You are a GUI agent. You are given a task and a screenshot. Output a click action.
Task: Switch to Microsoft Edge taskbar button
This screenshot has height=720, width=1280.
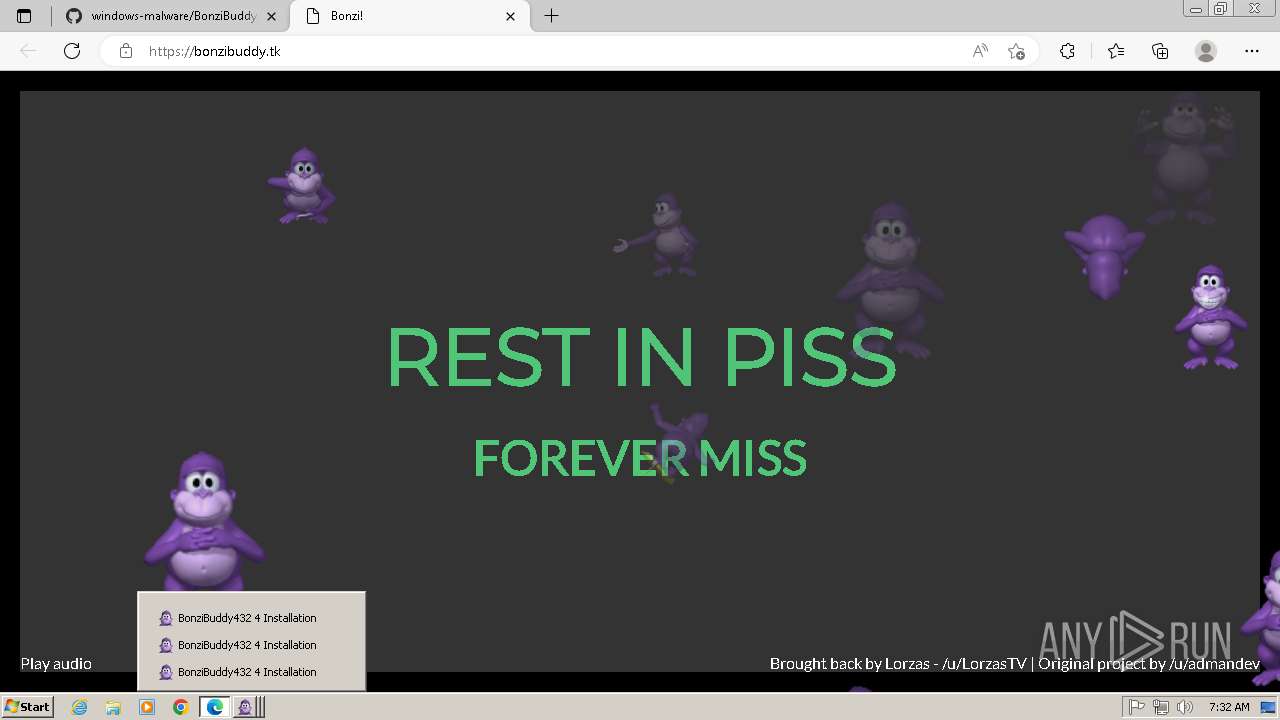[215, 707]
